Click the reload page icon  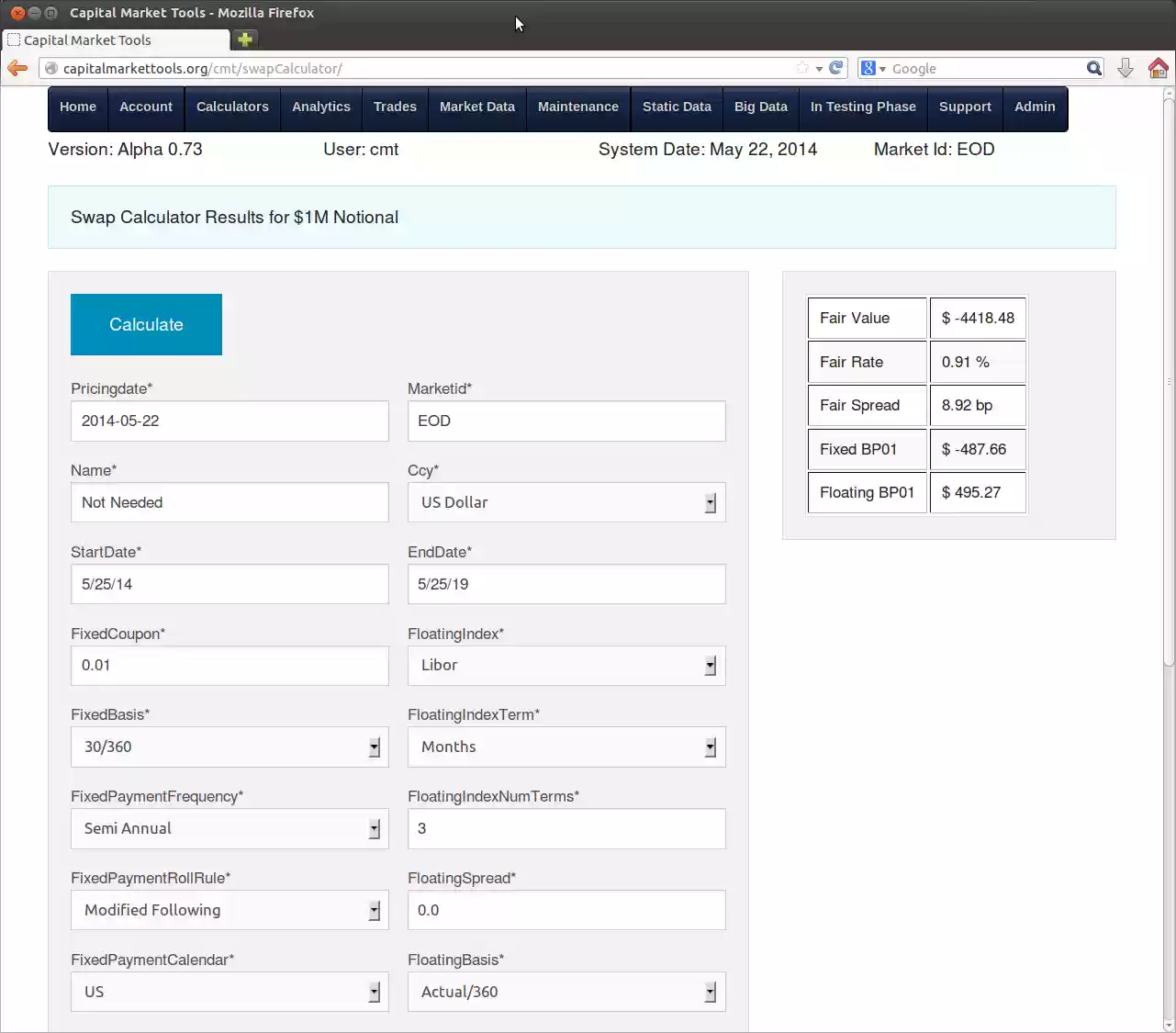pyautogui.click(x=834, y=68)
